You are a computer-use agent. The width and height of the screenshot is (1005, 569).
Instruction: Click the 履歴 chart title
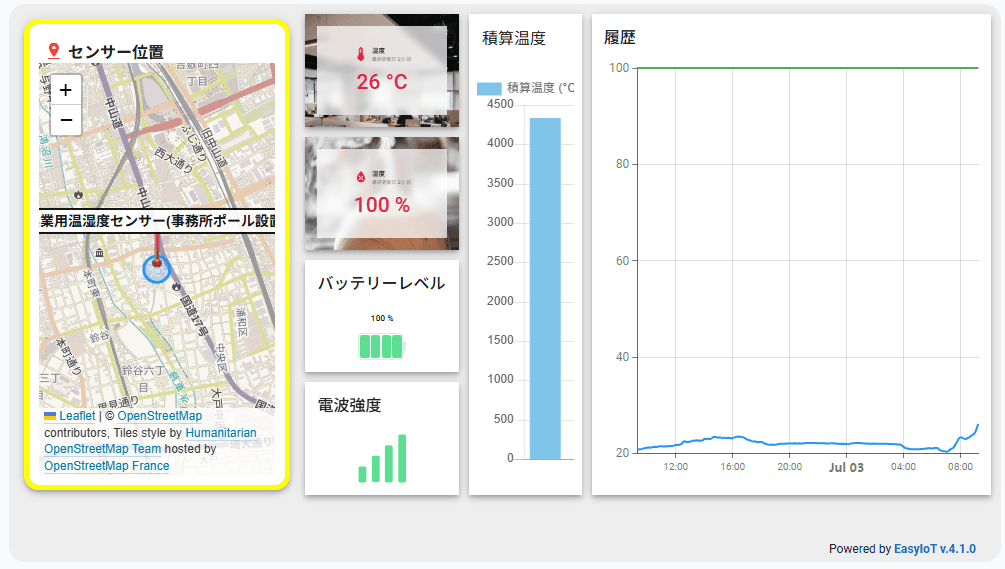(619, 37)
